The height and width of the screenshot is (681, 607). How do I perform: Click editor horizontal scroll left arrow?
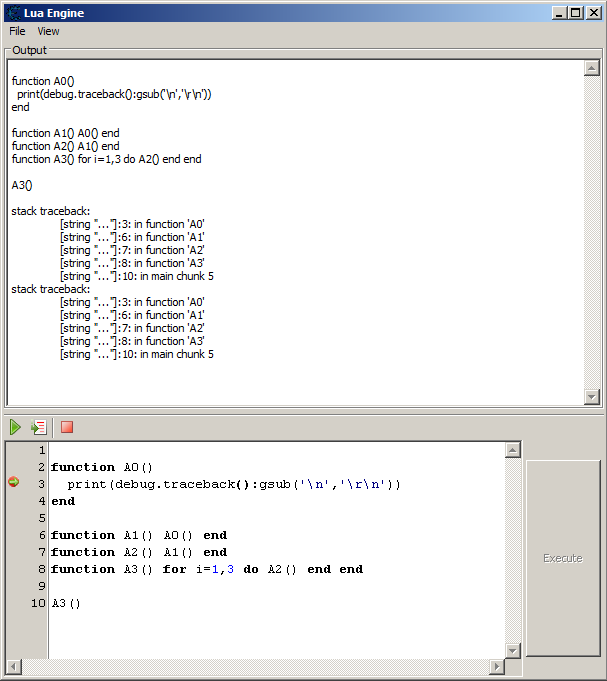click(x=14, y=666)
